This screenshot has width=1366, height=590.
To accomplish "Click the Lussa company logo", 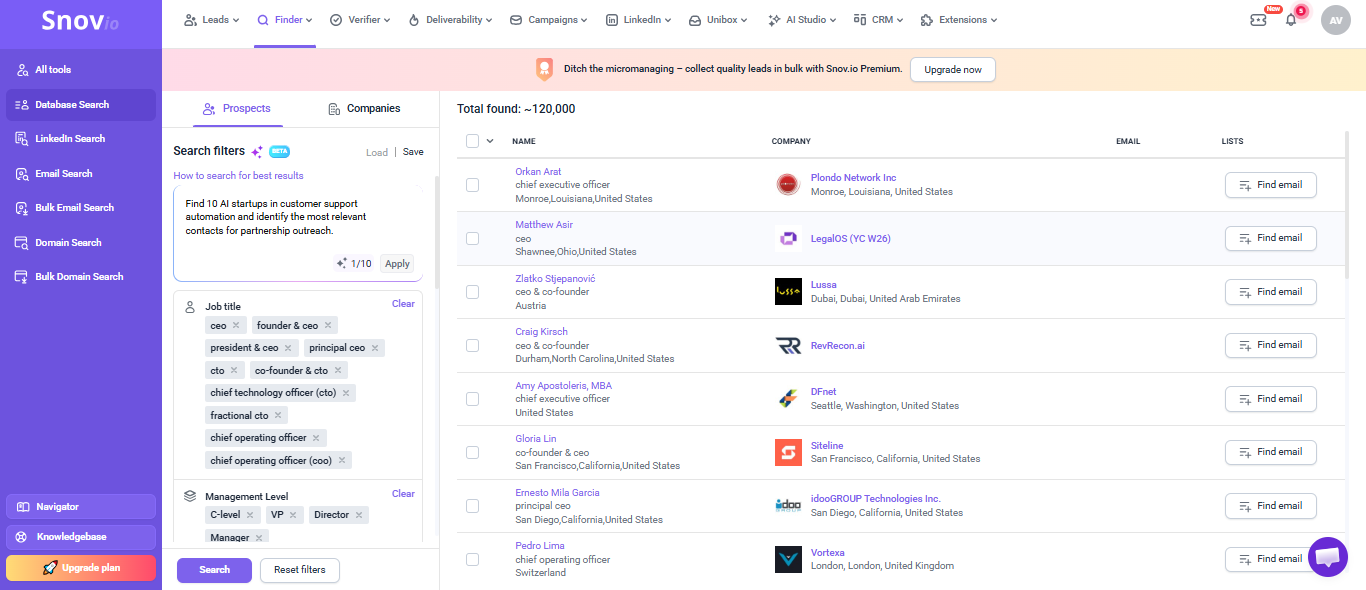I will [788, 291].
